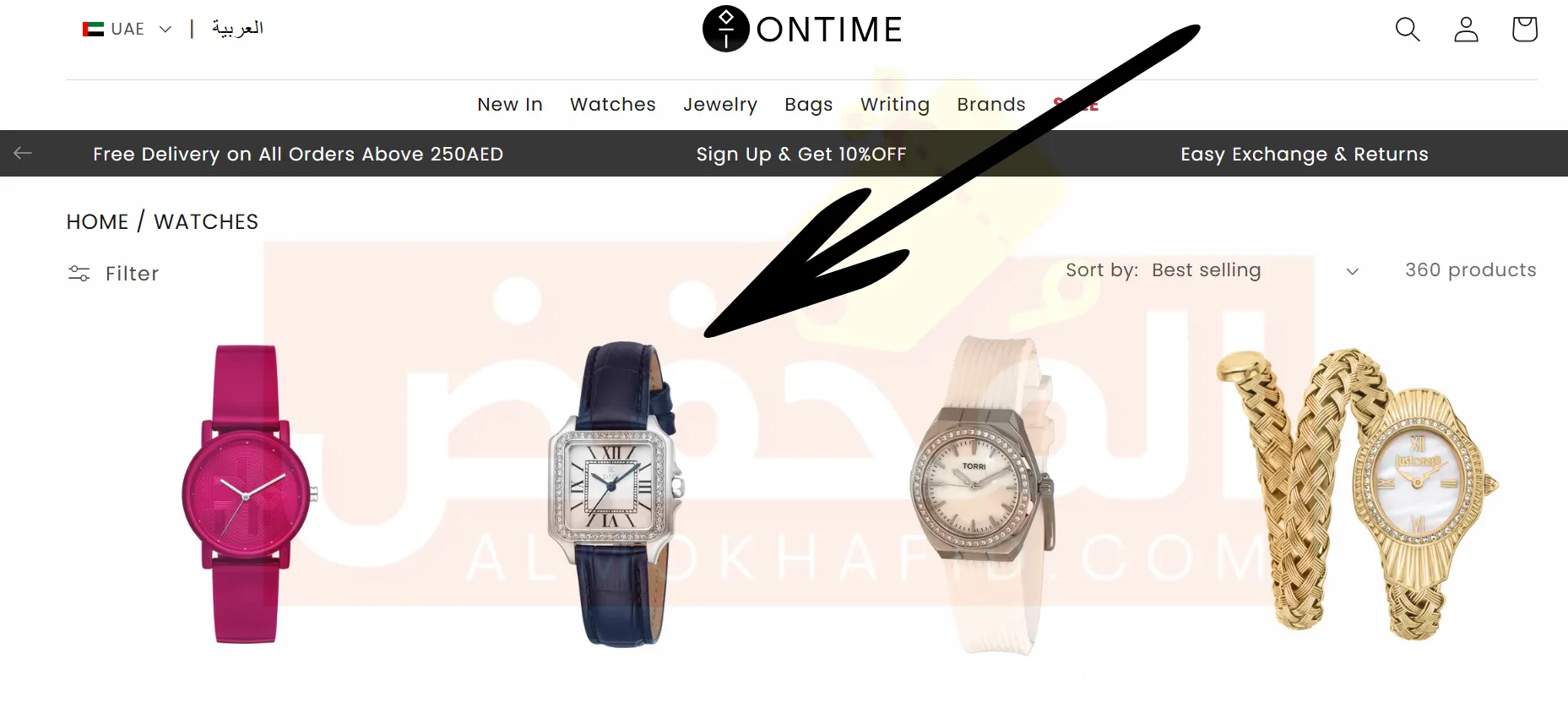The height and width of the screenshot is (702, 1568).
Task: Click the ONTIME logo
Action: 802,30
